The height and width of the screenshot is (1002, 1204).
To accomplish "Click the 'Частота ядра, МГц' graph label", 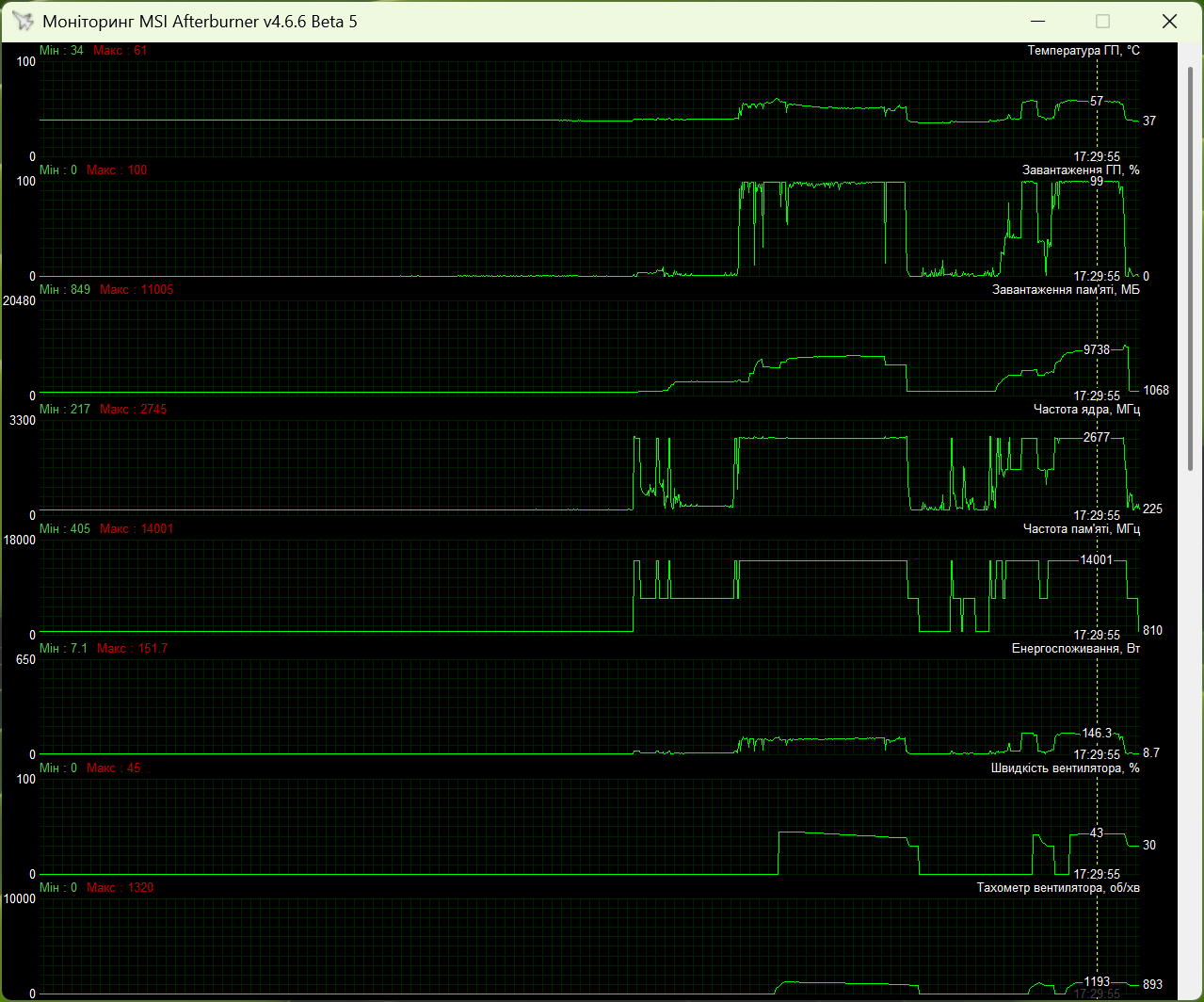I will click(1086, 410).
